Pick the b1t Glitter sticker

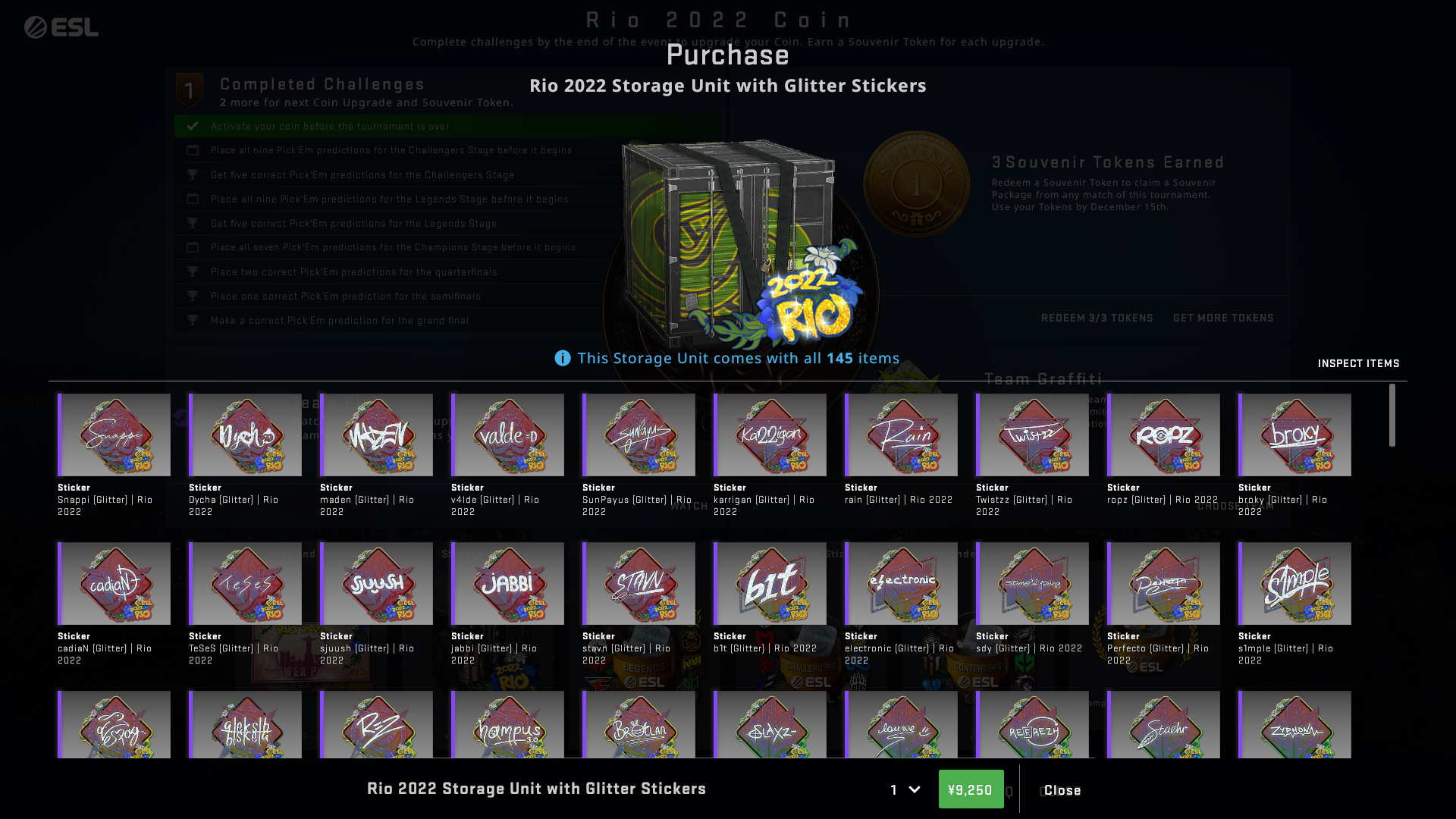(770, 583)
